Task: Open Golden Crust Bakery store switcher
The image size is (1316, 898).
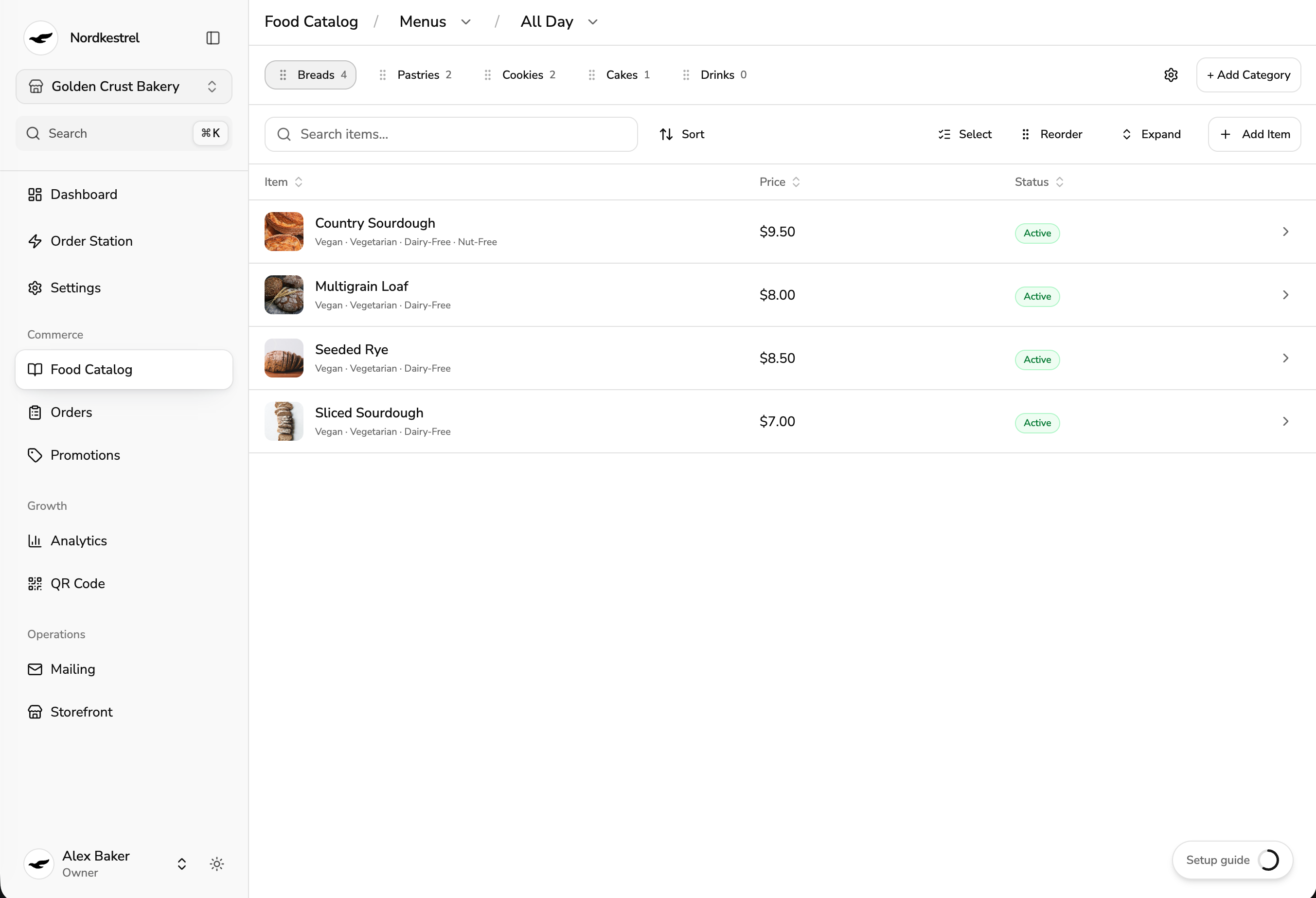Action: (124, 86)
